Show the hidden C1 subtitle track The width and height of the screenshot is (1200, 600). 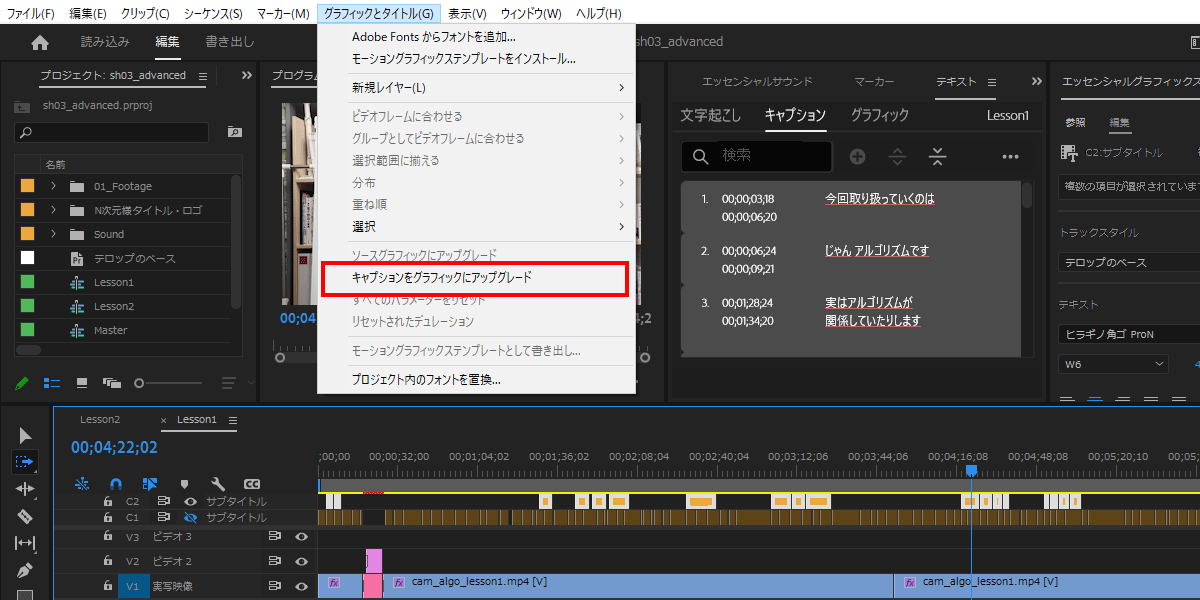(190, 517)
